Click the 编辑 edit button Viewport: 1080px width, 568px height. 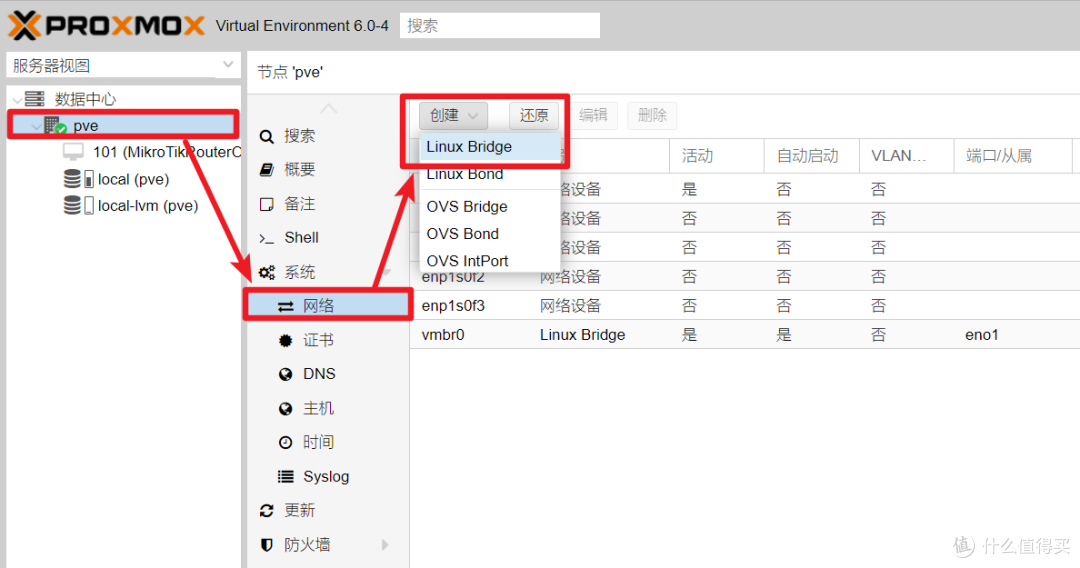[x=593, y=115]
